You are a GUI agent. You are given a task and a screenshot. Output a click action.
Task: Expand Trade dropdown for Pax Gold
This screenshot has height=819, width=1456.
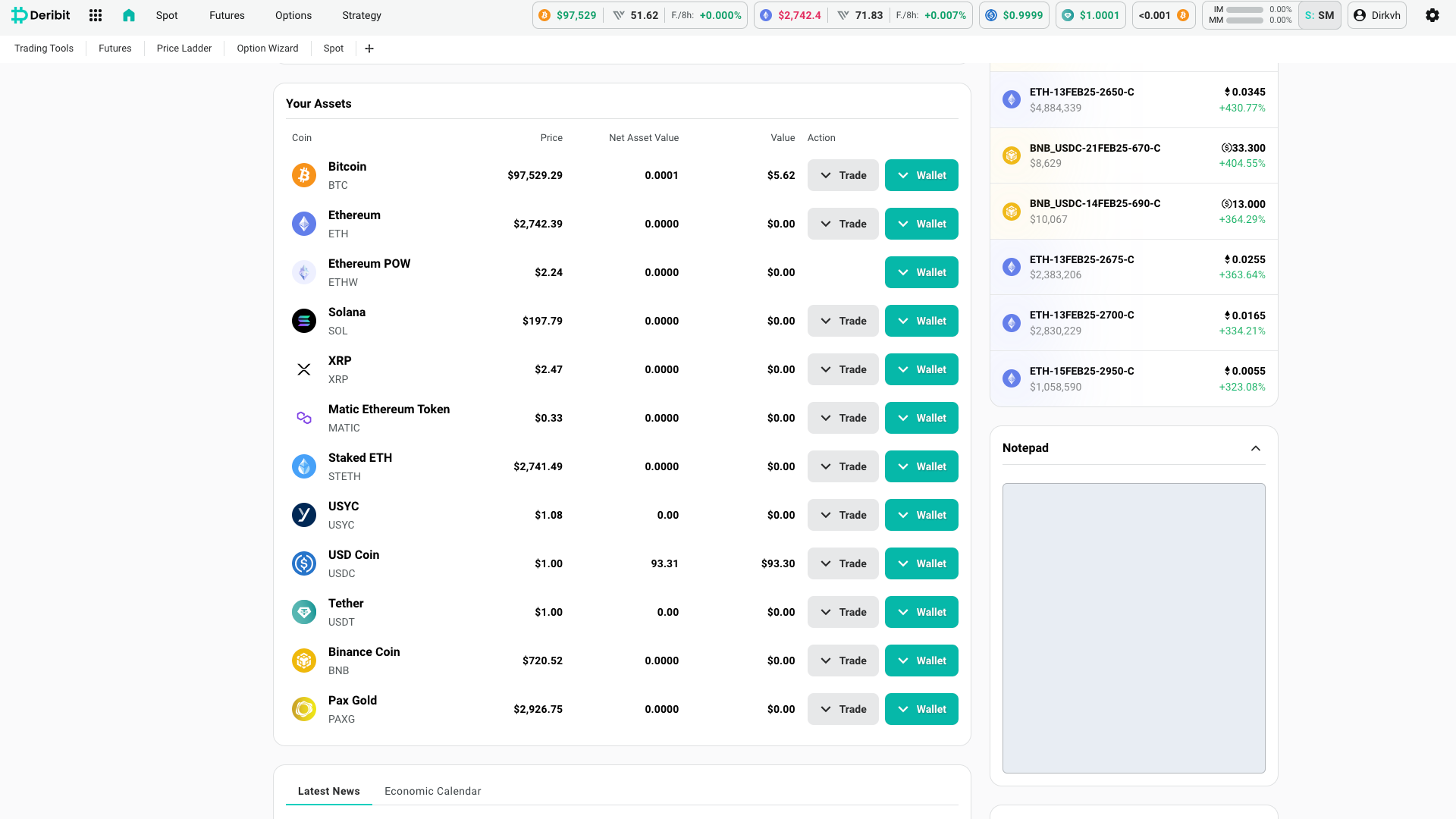tap(843, 709)
